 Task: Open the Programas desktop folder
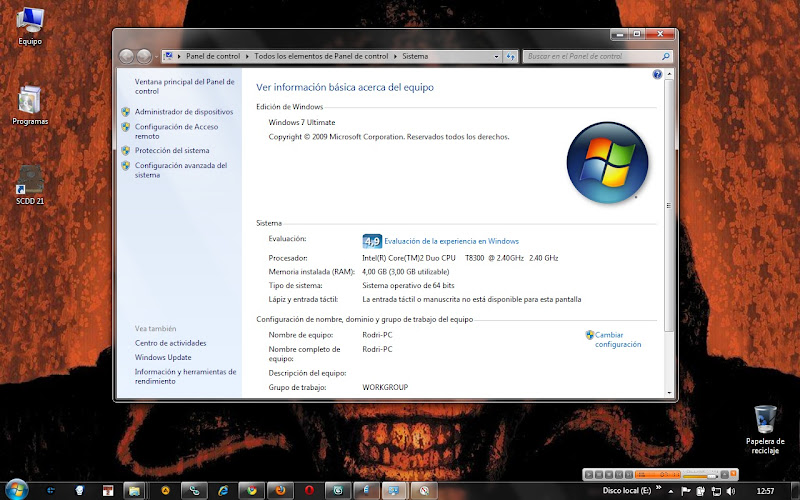tap(30, 106)
